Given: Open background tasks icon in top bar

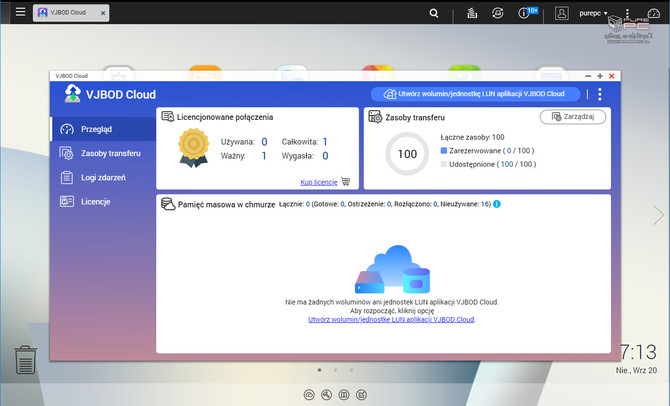Looking at the screenshot, I should coord(472,13).
